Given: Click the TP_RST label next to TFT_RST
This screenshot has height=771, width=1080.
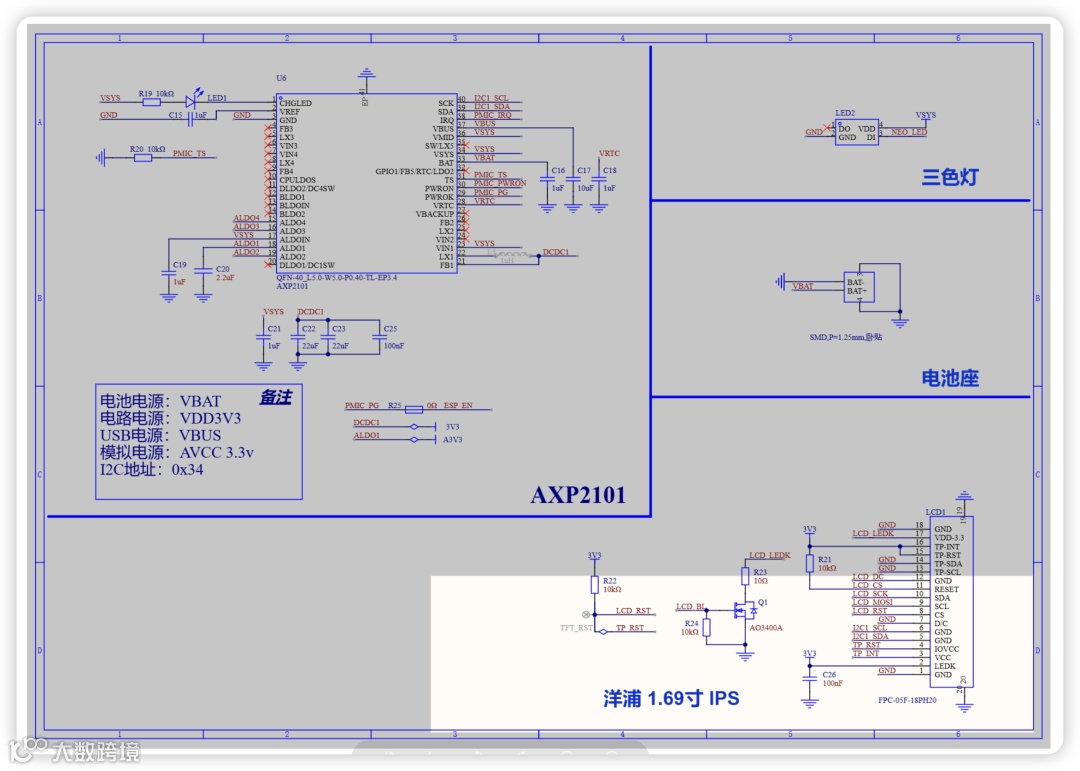Looking at the screenshot, I should [x=630, y=628].
